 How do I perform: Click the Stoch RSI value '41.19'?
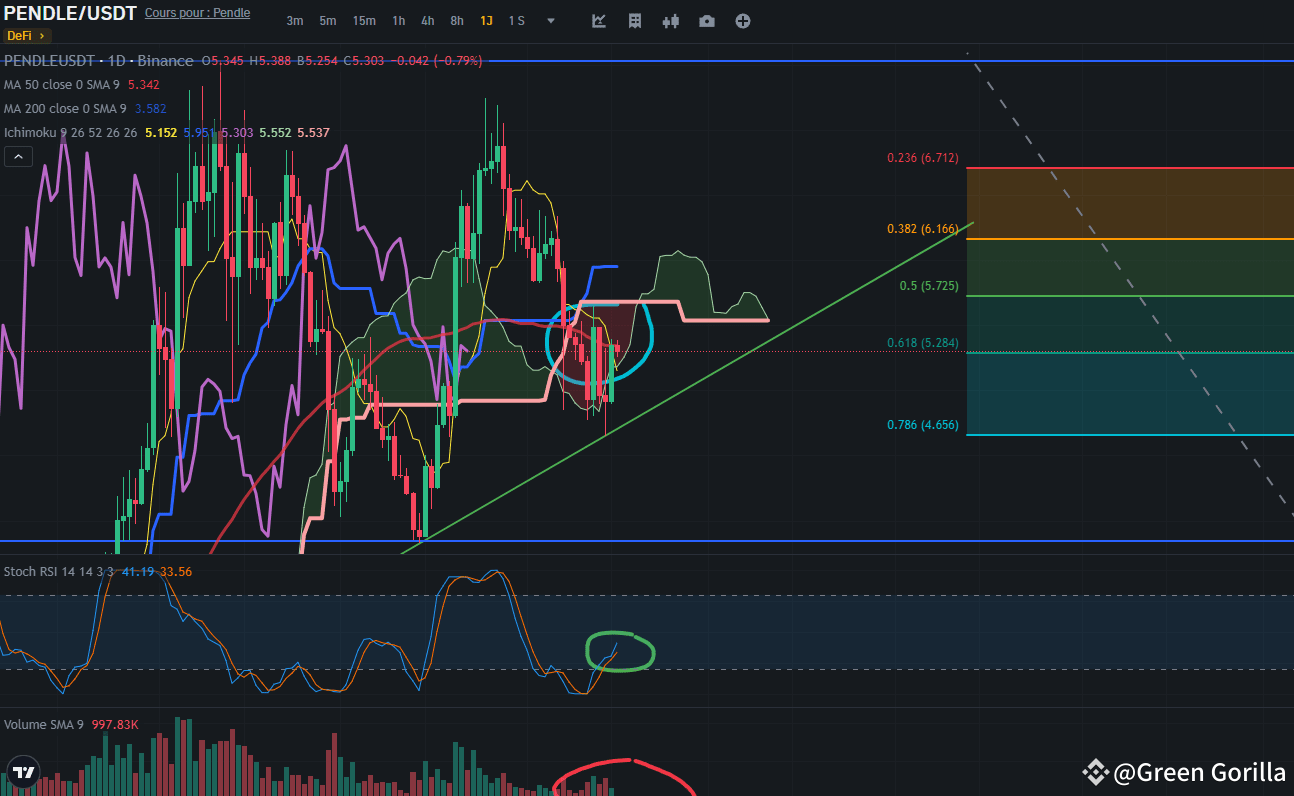tap(137, 572)
